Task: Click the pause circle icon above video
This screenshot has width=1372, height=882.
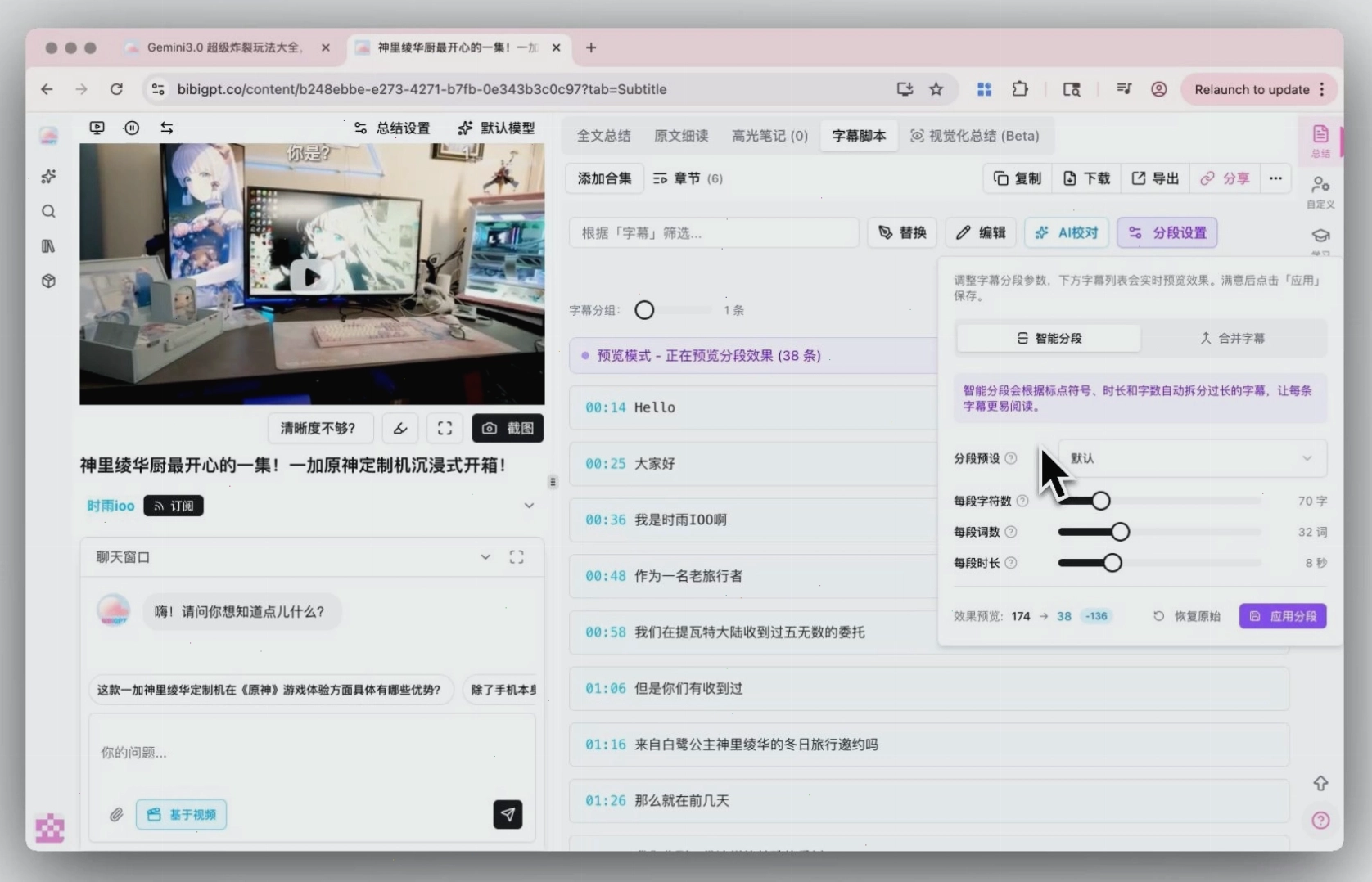Action: pyautogui.click(x=132, y=128)
